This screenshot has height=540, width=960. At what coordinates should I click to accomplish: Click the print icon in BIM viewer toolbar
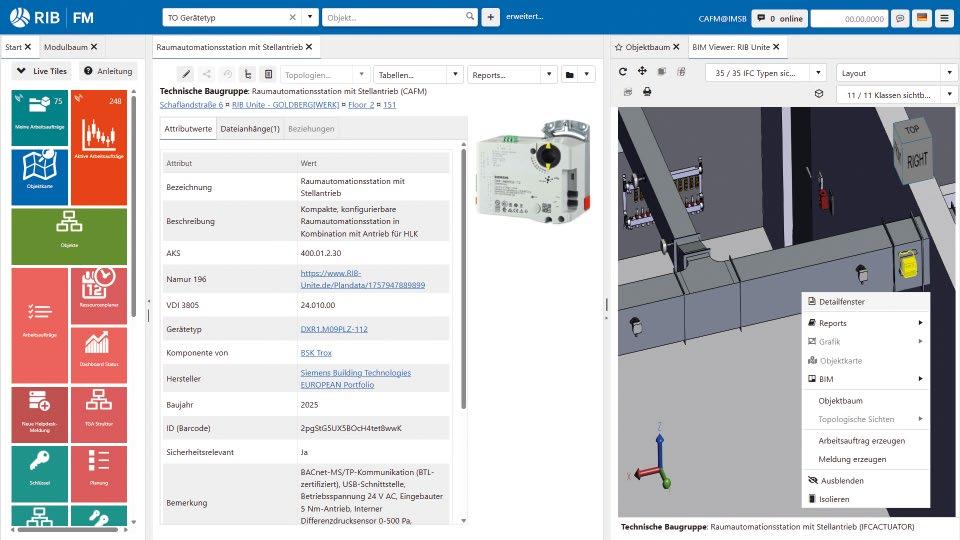coord(647,92)
